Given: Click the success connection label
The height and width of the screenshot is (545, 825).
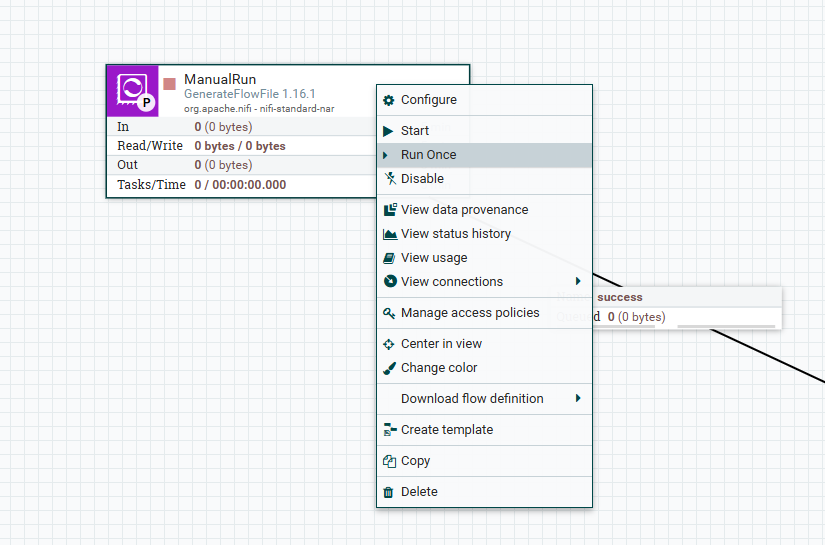Looking at the screenshot, I should coord(620,297).
